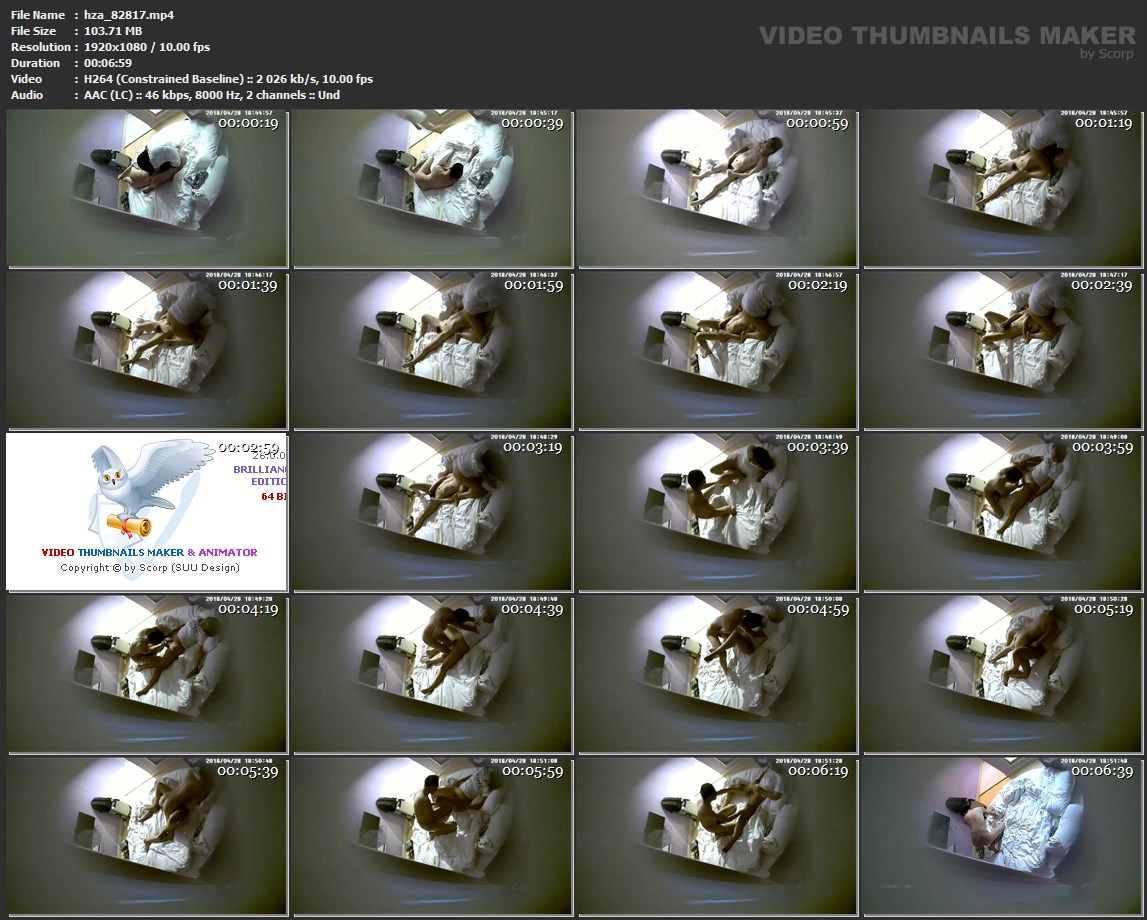This screenshot has height=920, width=1147.
Task: Select the thumbnail stamped 00:05:19
Action: pyautogui.click(x=1003, y=674)
